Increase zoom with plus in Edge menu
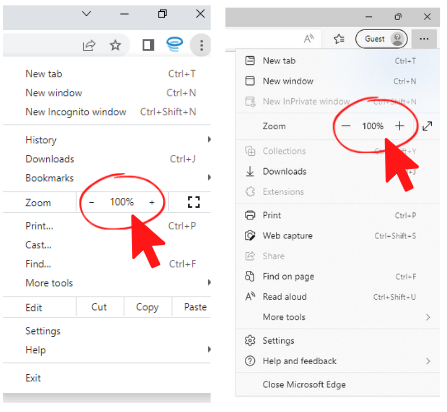Image resolution: width=447 pixels, height=412 pixels. click(x=399, y=126)
